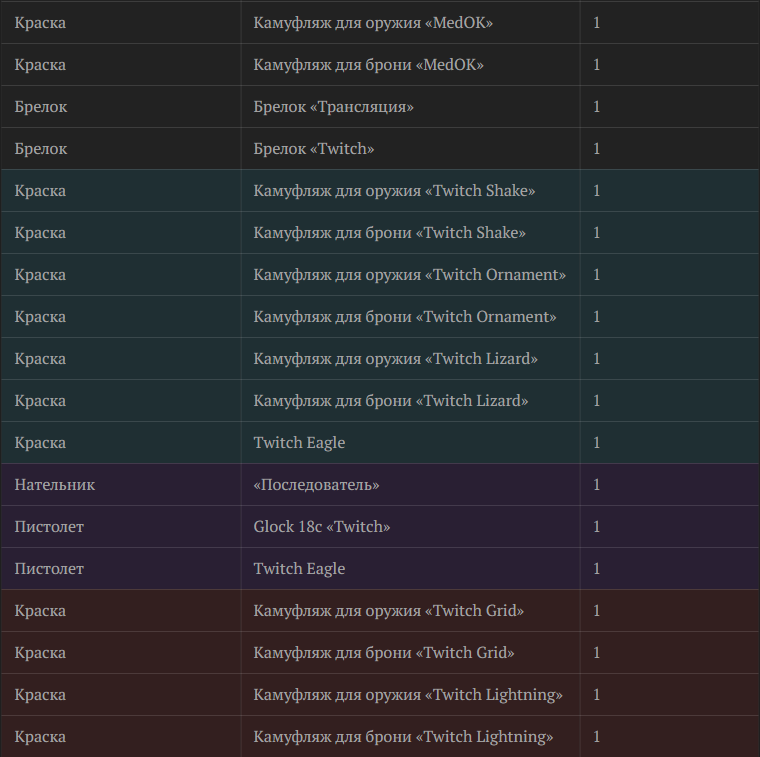The image size is (760, 757).
Task: Click quantity value in Glock 18c row
Action: point(597,527)
